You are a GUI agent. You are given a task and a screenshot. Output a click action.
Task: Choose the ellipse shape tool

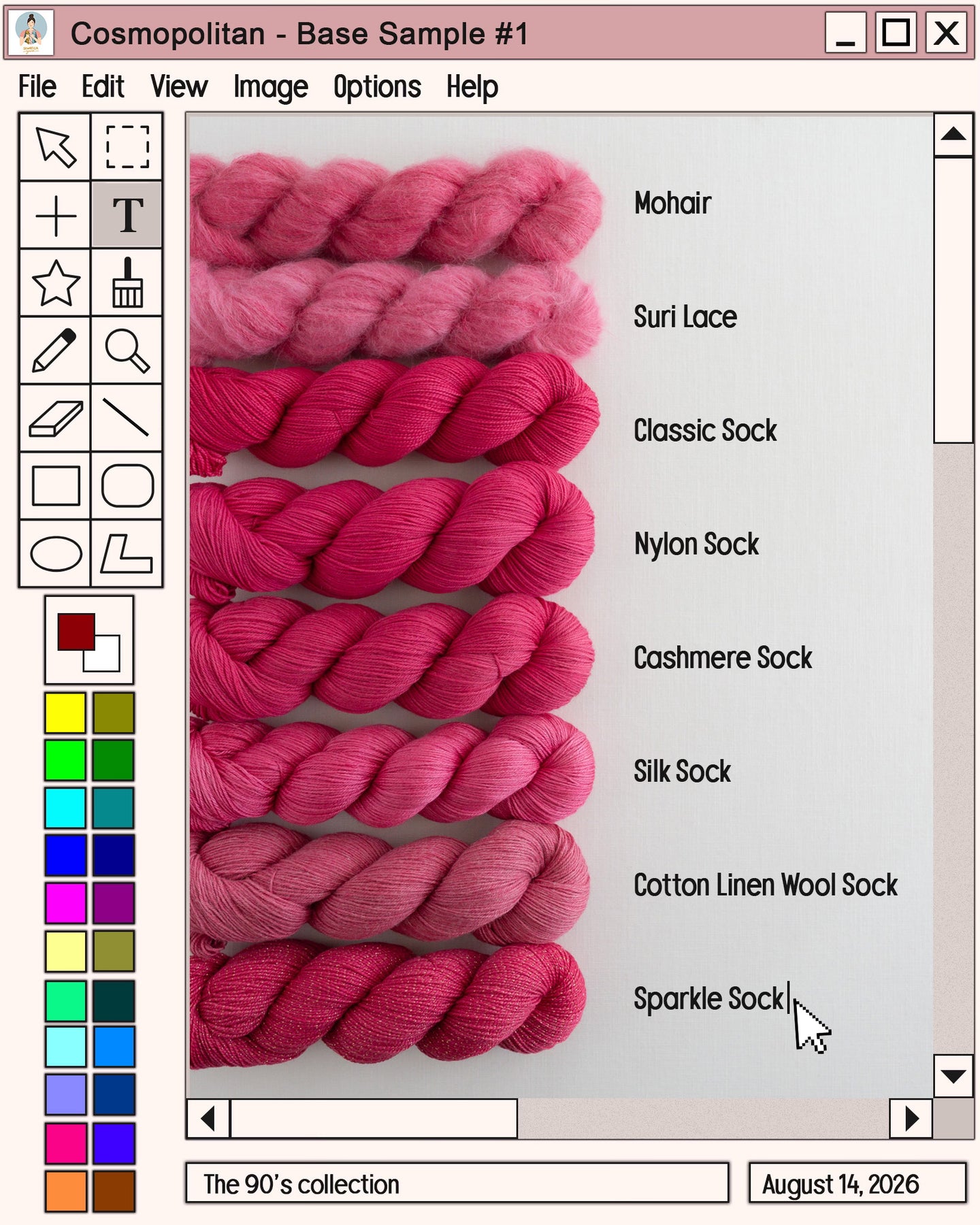point(55,553)
